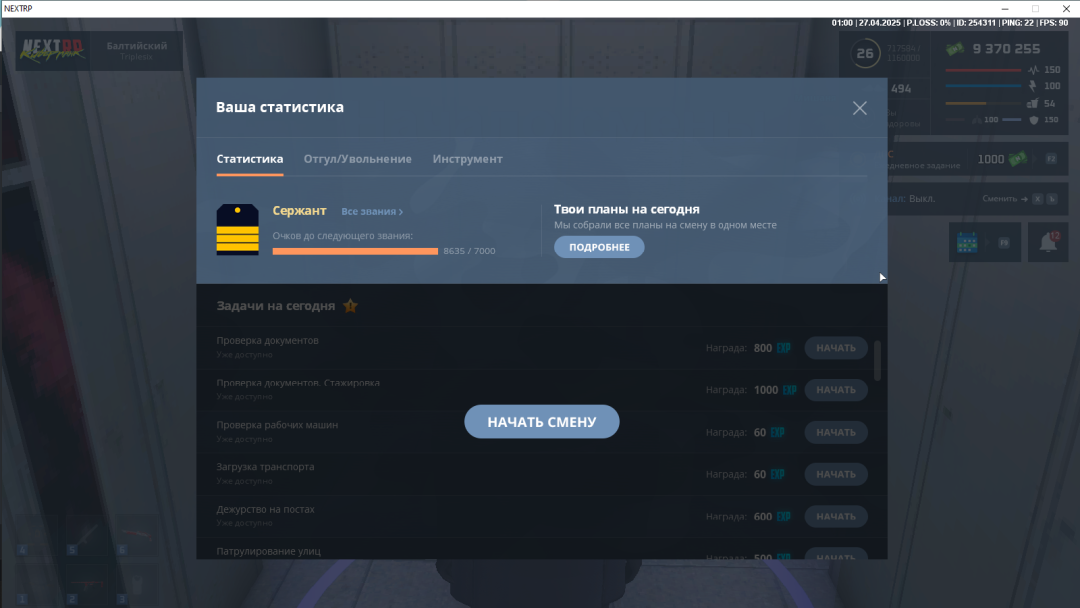Screen dimensions: 1080x608
Task: Click the rank points progress bar
Action: point(355,251)
